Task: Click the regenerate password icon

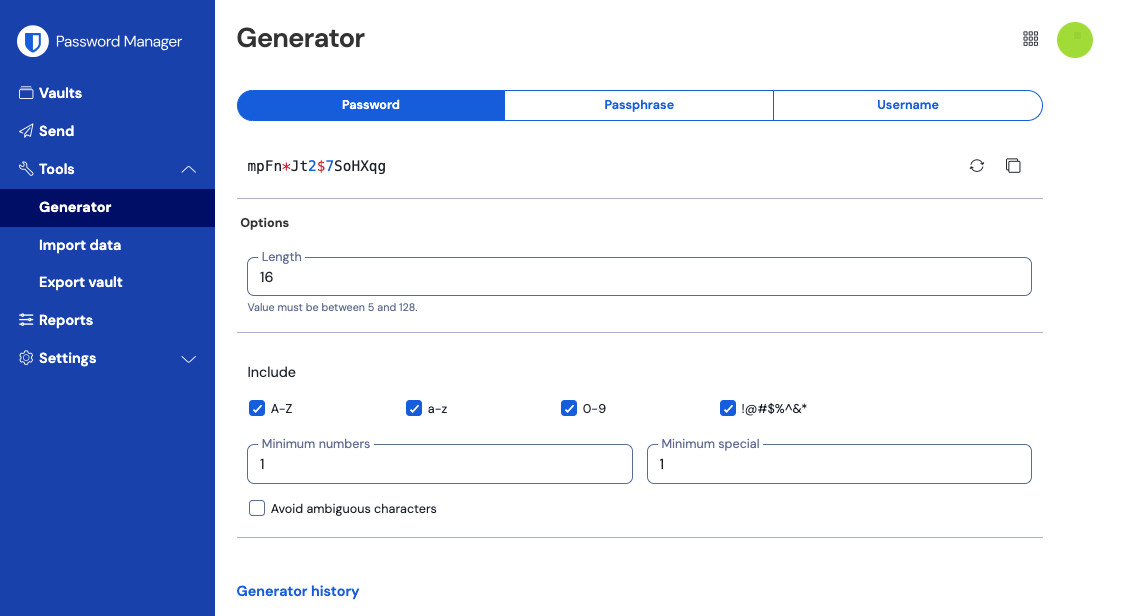Action: pos(977,166)
